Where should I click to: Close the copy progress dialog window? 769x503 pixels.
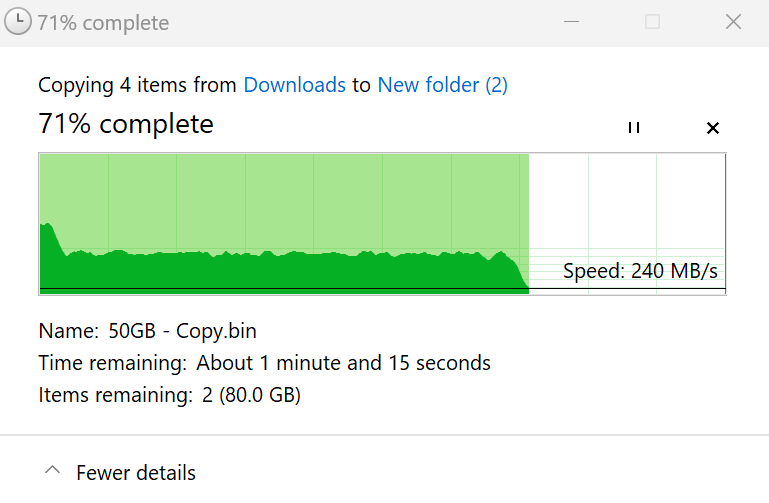[733, 22]
